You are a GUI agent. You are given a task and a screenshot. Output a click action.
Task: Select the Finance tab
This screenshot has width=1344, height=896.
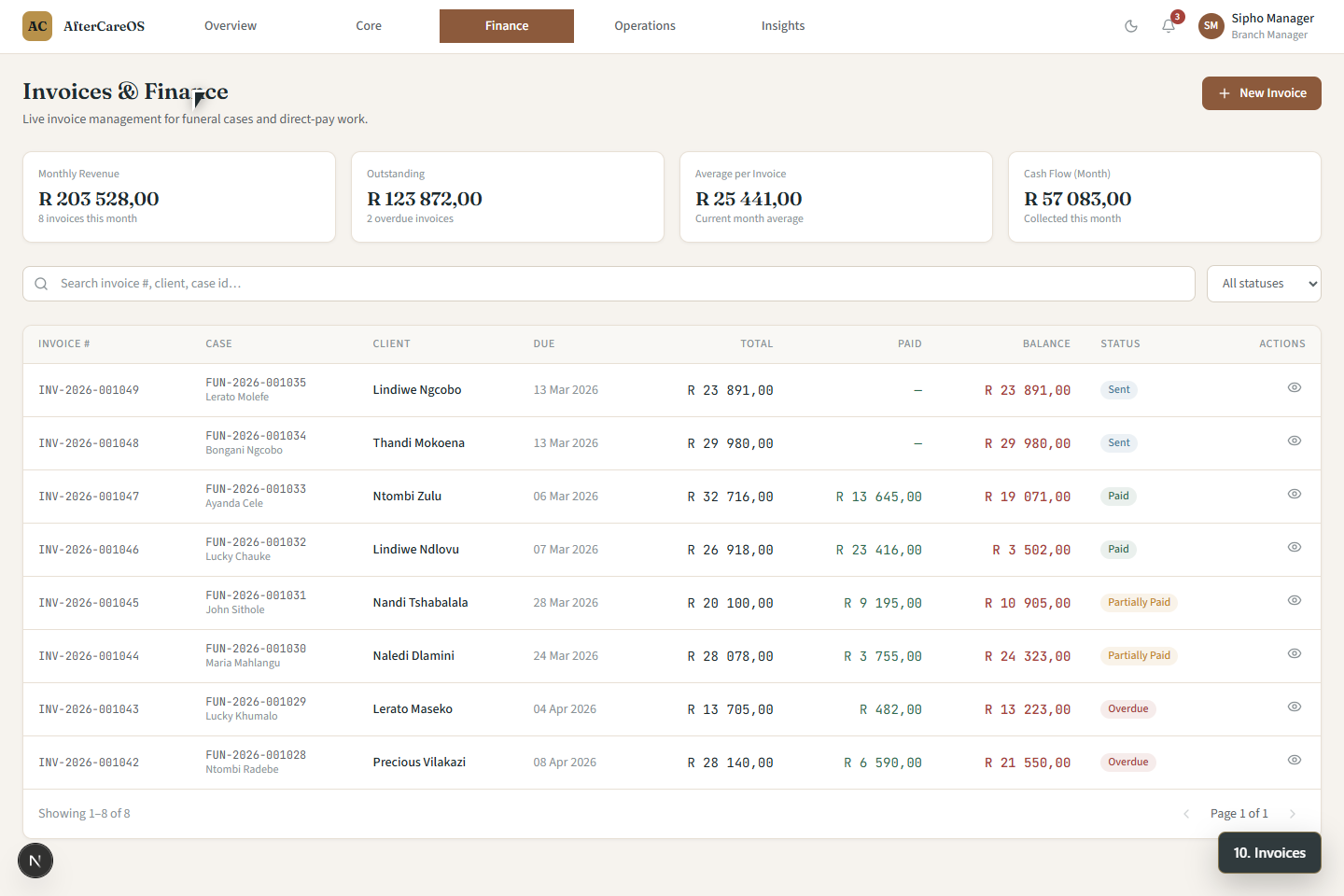(507, 26)
